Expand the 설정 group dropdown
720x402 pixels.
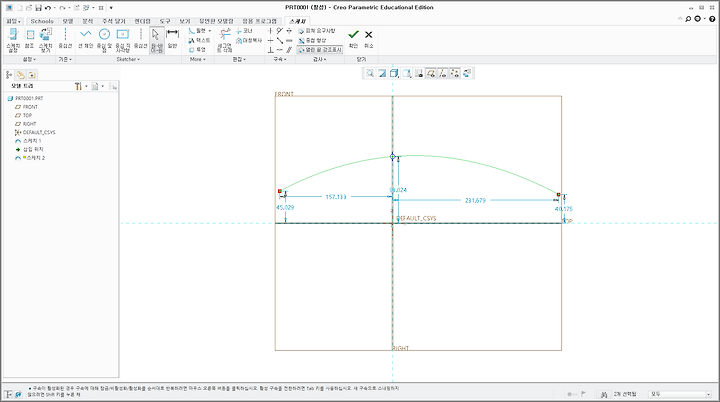[x=29, y=59]
